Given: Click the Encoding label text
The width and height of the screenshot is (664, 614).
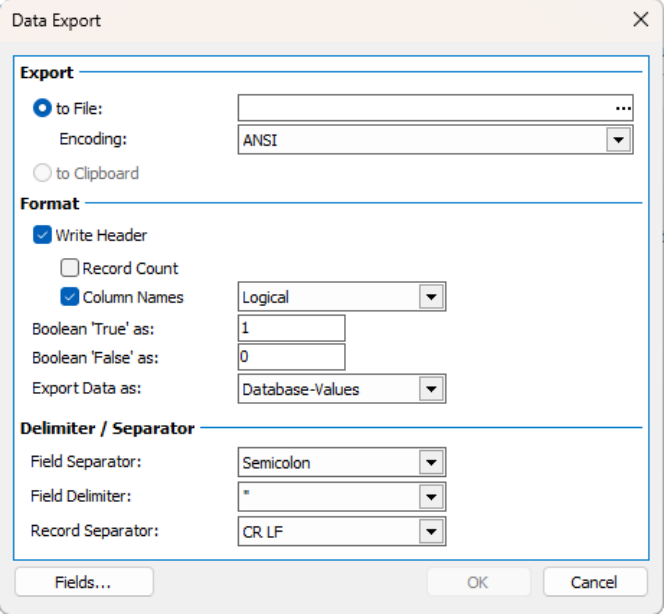Looking at the screenshot, I should [93, 139].
